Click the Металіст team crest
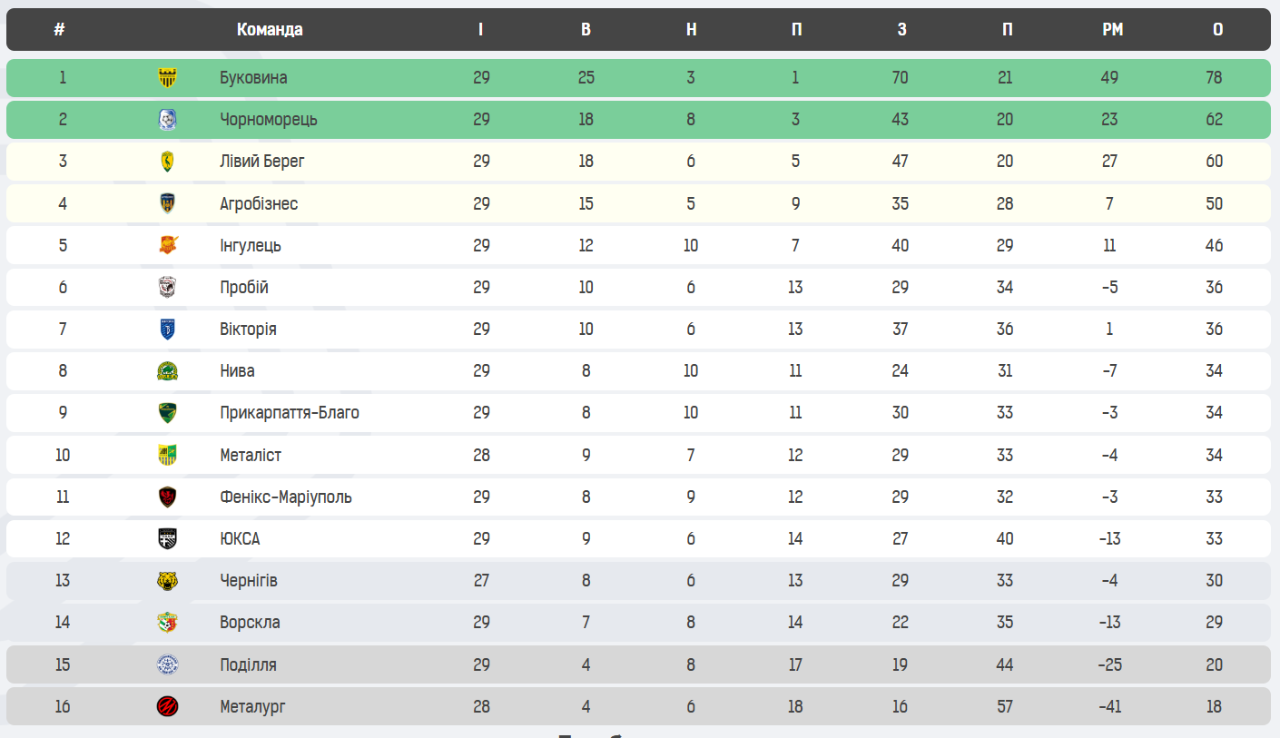The width and height of the screenshot is (1280, 738). coord(167,455)
